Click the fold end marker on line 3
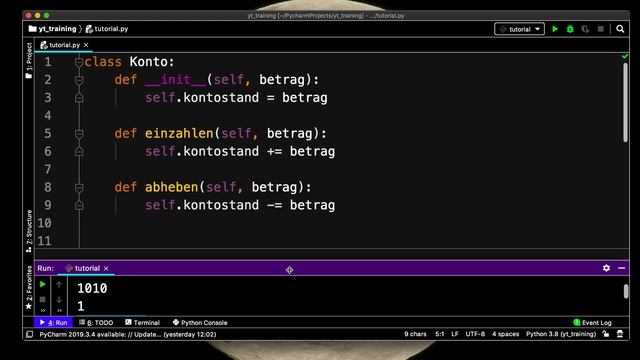 pos(79,98)
